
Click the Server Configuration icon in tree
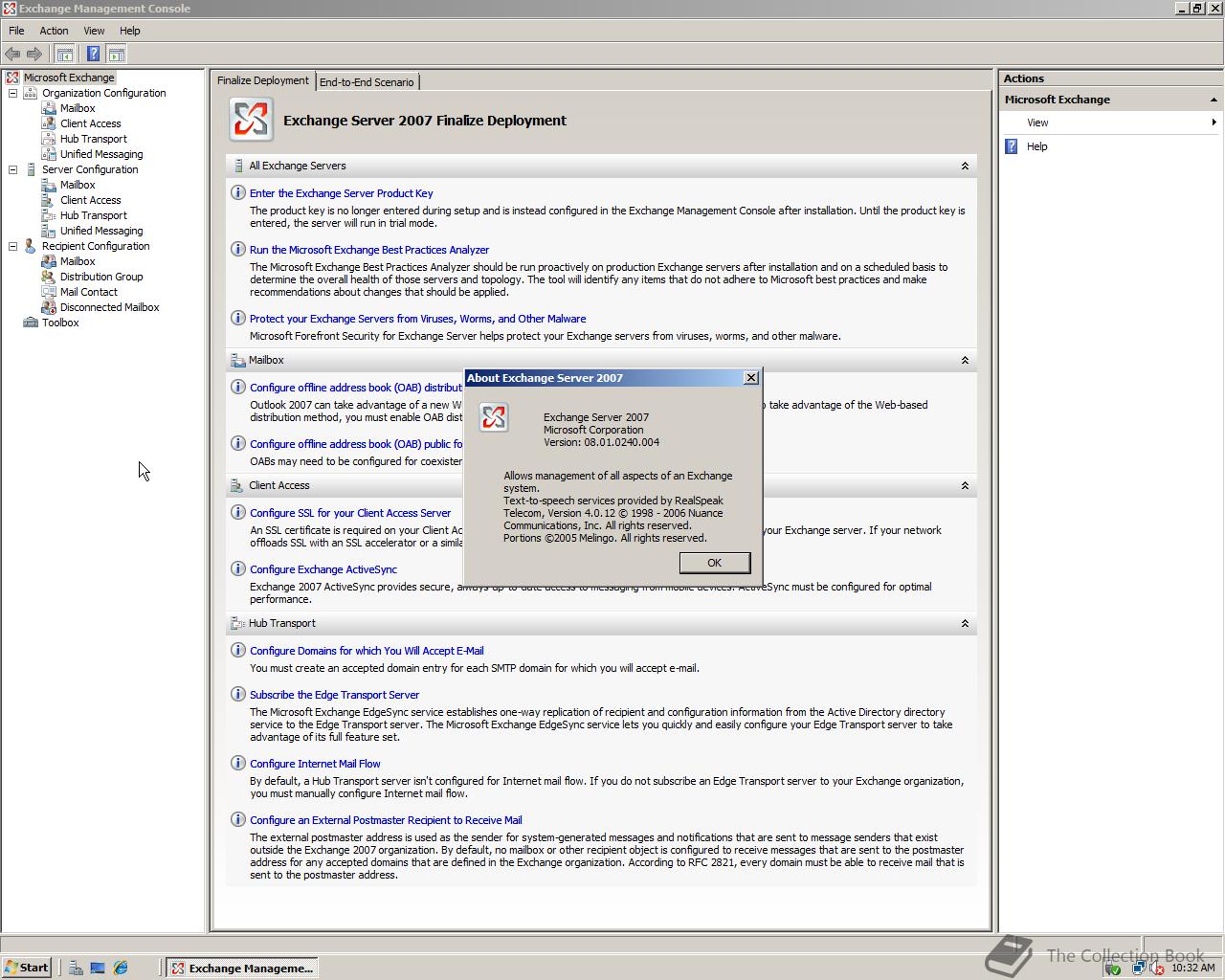pyautogui.click(x=31, y=169)
